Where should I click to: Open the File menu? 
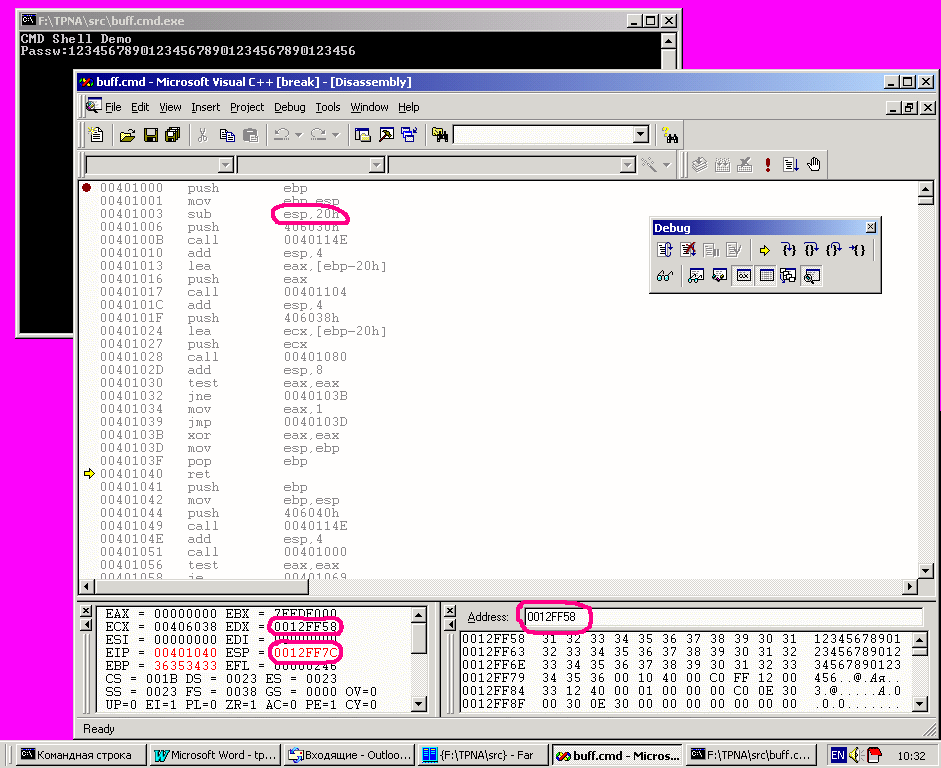tap(113, 107)
